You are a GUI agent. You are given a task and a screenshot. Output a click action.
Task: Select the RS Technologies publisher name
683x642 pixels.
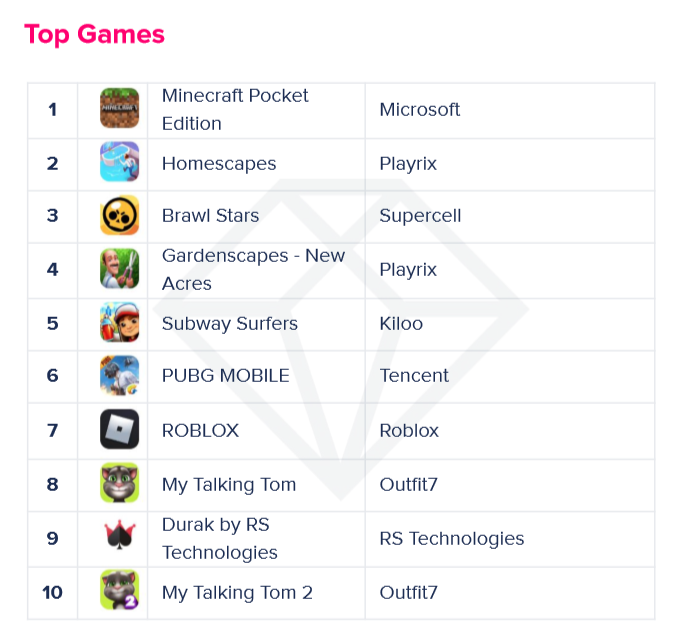point(452,538)
